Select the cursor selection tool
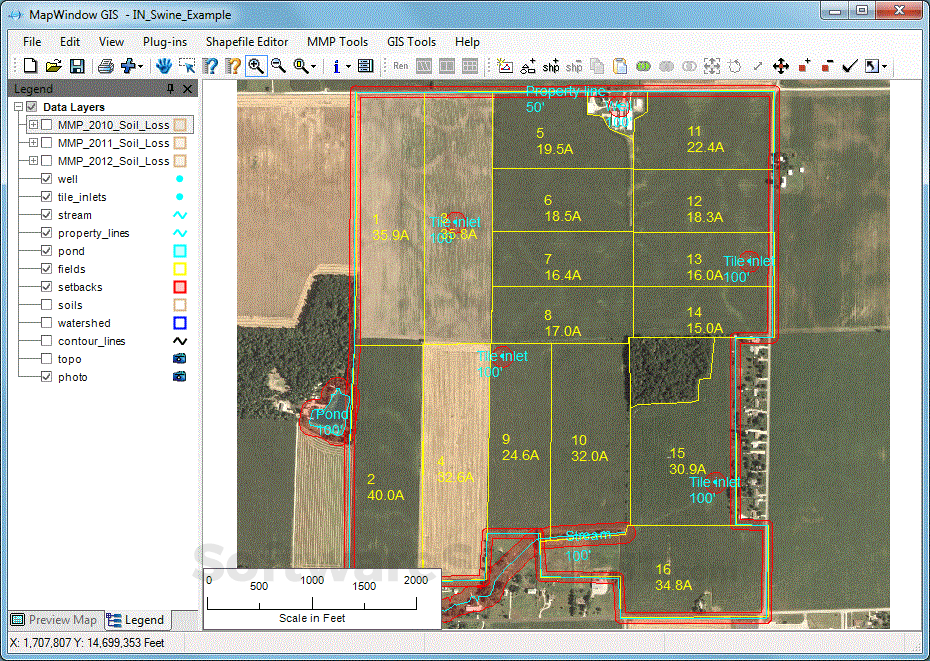Image resolution: width=930 pixels, height=661 pixels. tap(187, 65)
